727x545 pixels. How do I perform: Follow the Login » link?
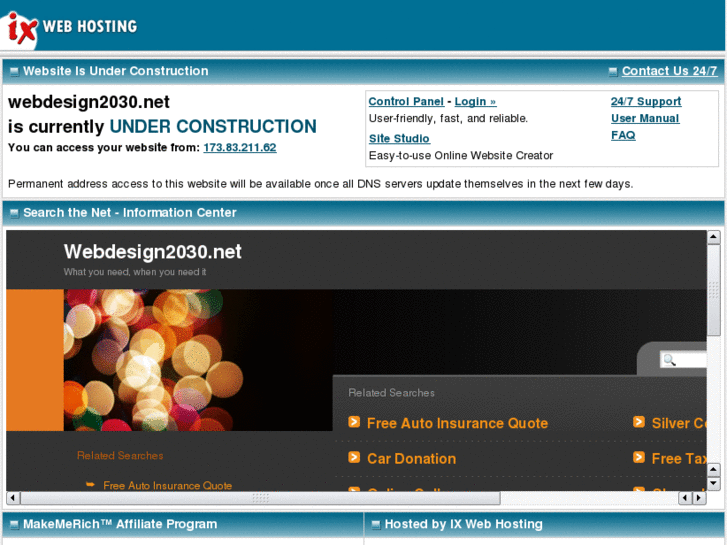click(x=475, y=102)
